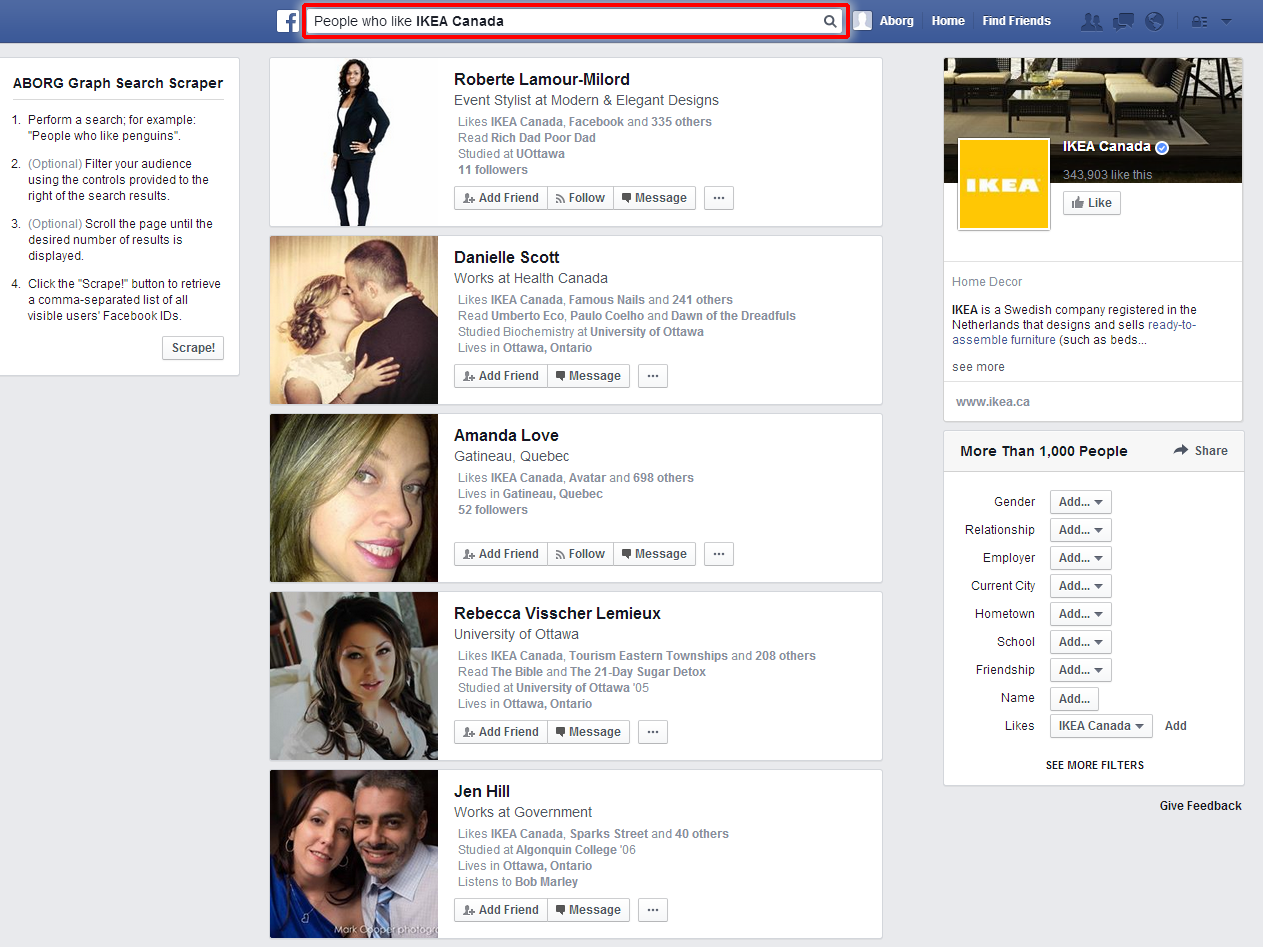Open Jen Hill's profile name
The width and height of the screenshot is (1263, 947).
(x=482, y=791)
